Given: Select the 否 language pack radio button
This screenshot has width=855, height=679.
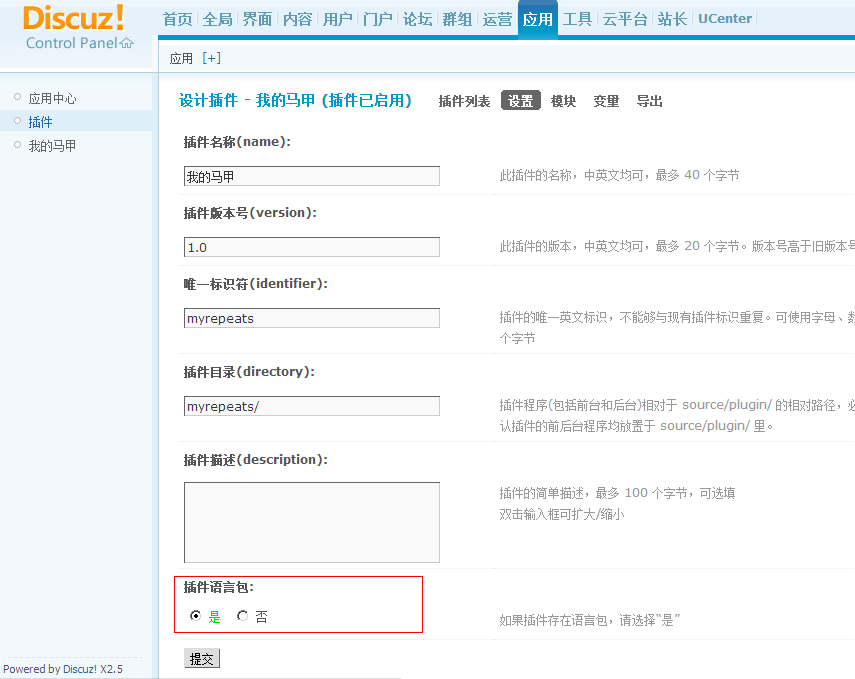Looking at the screenshot, I should tap(242, 617).
